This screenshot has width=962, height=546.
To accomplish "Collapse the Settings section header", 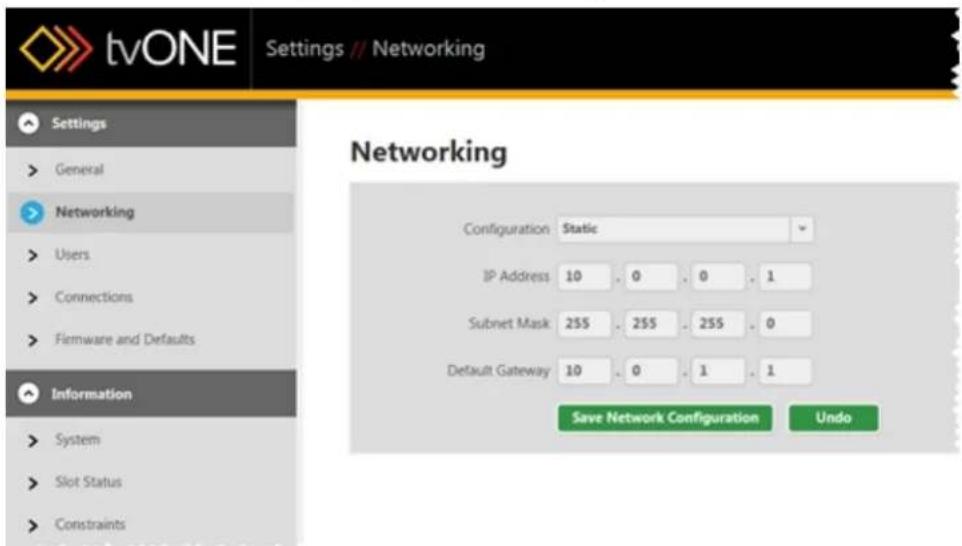I will coord(151,123).
